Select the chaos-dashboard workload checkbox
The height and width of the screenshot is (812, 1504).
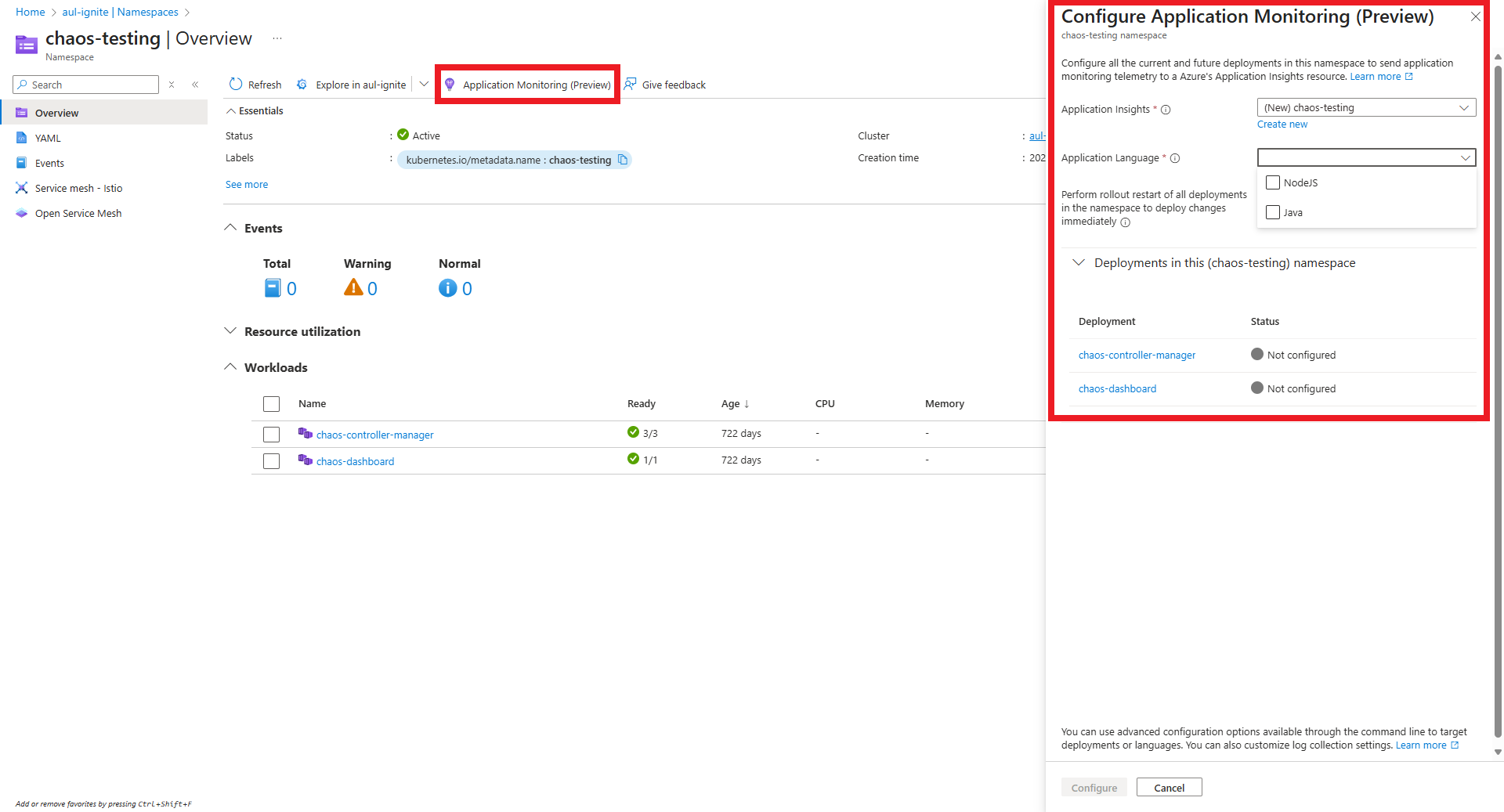click(x=271, y=461)
